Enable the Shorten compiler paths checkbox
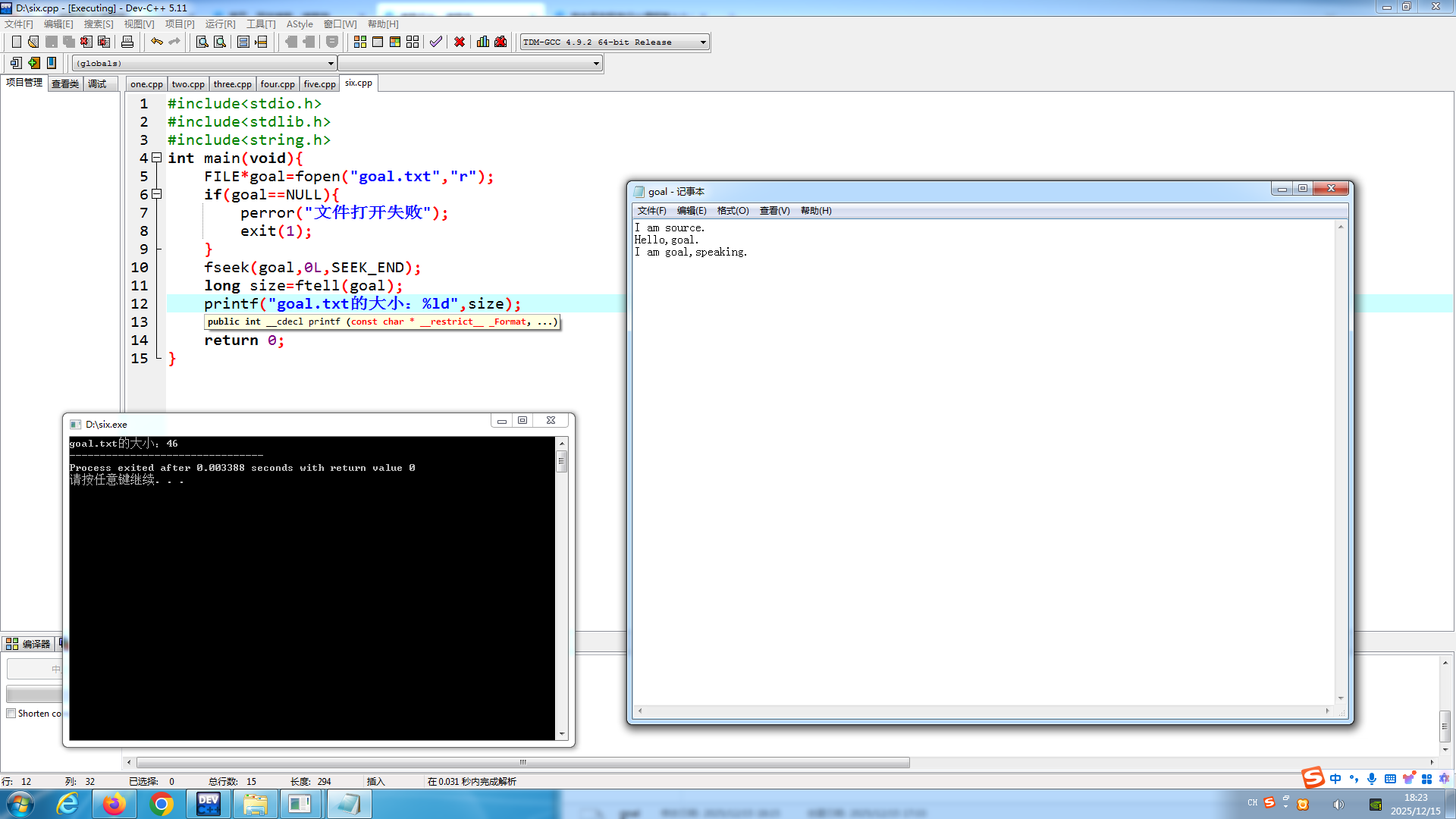Viewport: 1456px width, 819px height. (x=11, y=714)
